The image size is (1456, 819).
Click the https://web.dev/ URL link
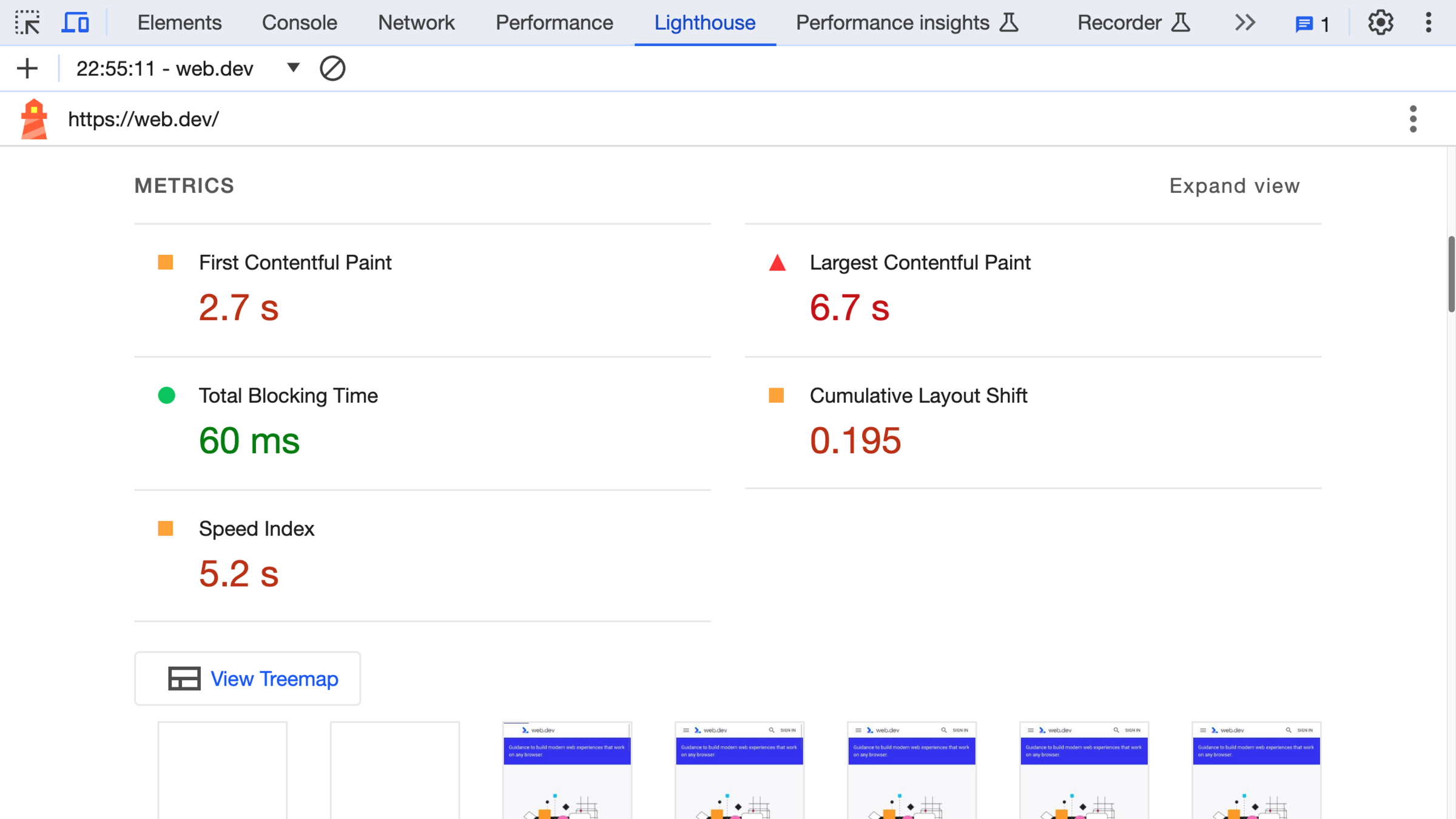tap(143, 120)
